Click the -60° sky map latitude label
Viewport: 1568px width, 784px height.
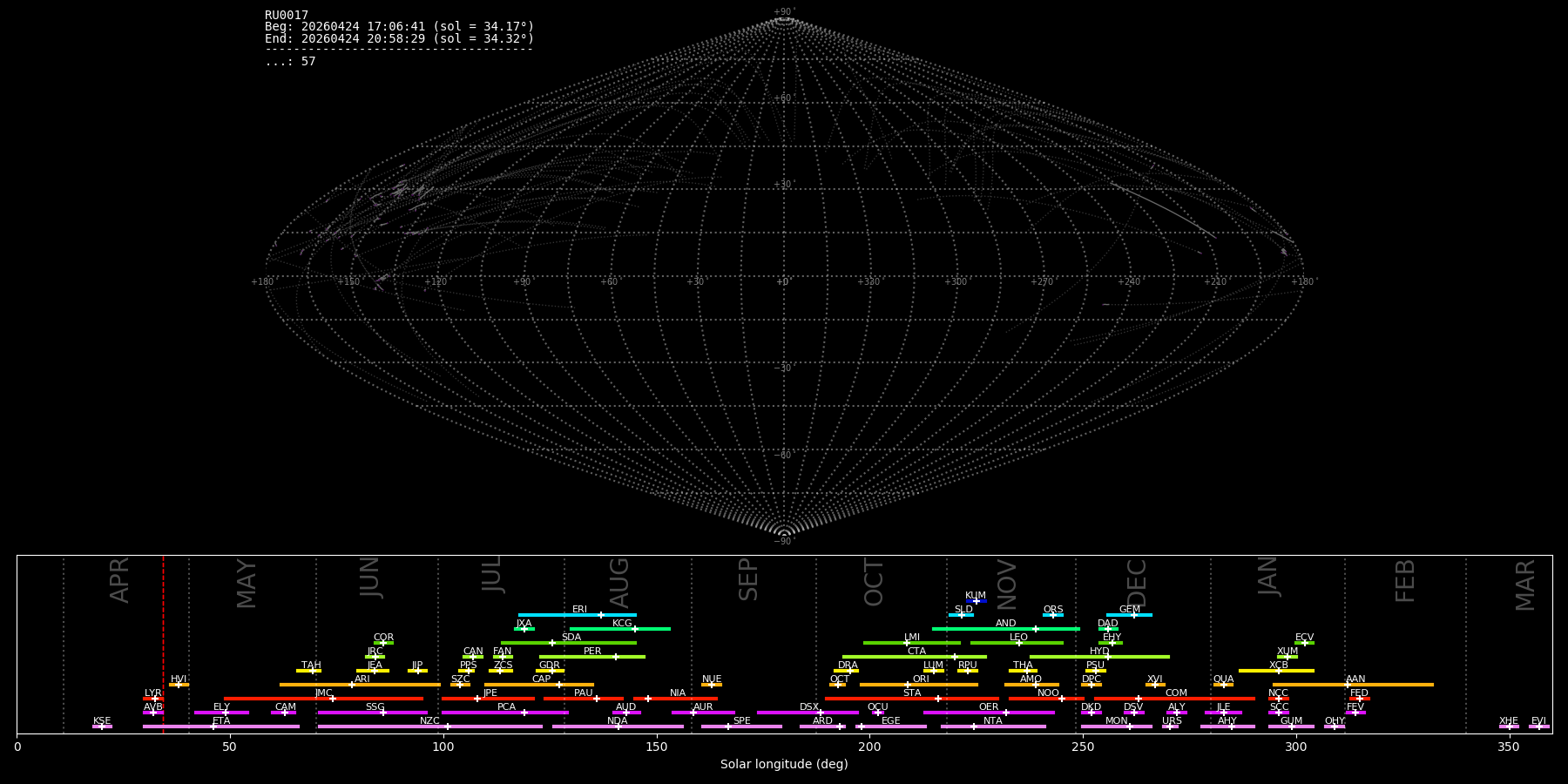point(784,455)
